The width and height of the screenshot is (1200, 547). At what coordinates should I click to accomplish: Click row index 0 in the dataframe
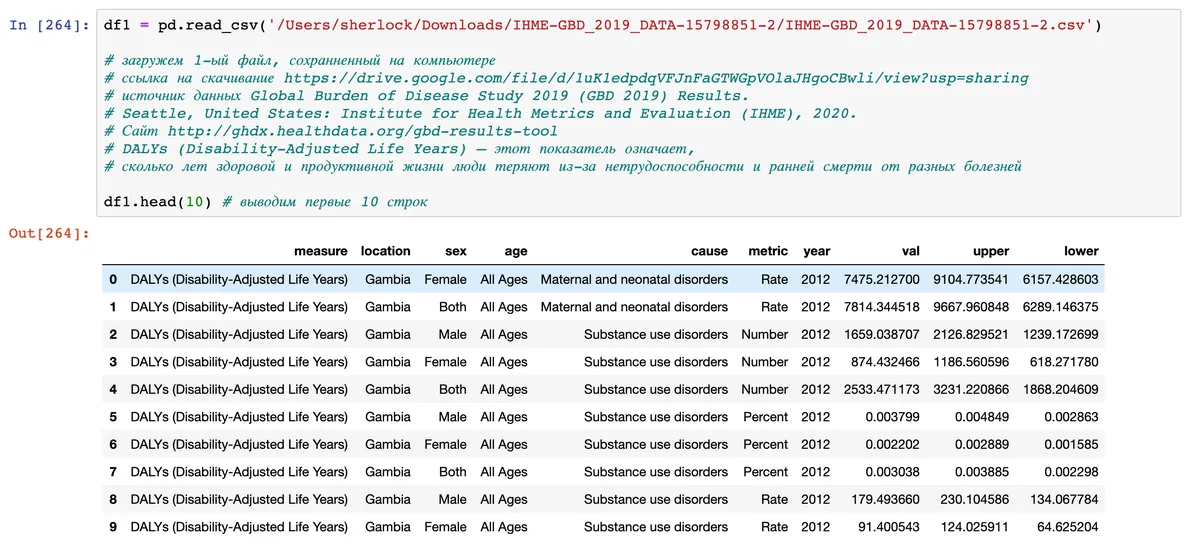(x=113, y=279)
